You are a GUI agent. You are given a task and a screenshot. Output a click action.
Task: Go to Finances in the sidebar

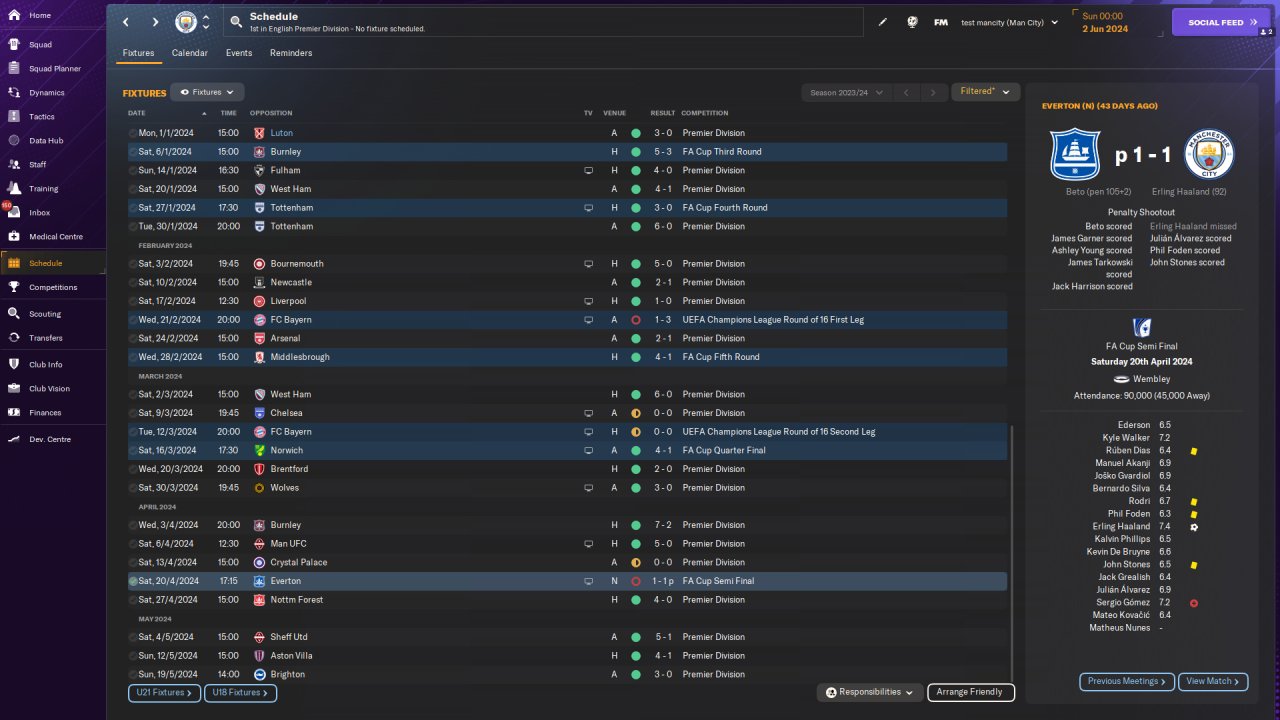(x=53, y=413)
